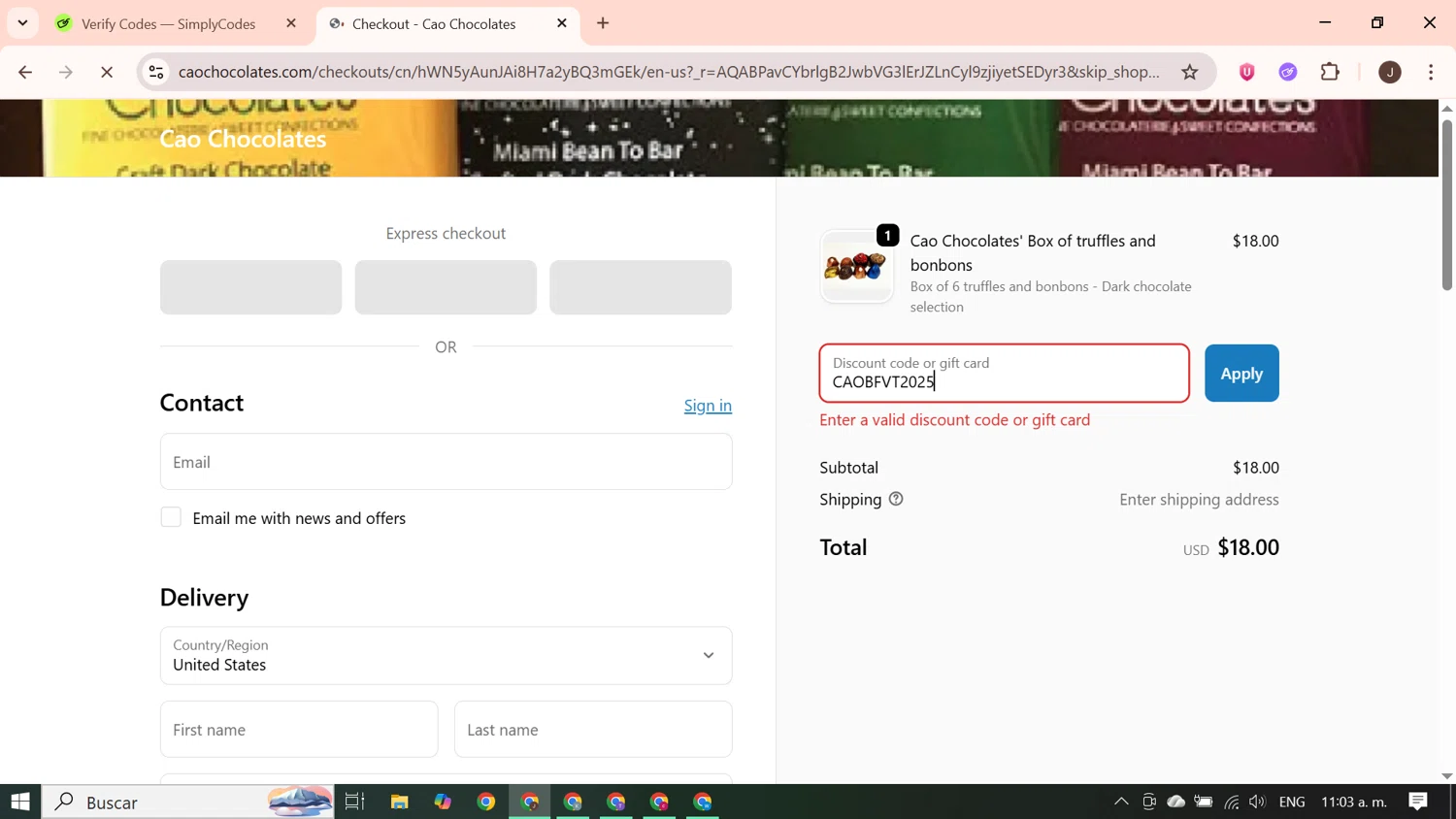
Task: Open the Cao Chocolates store header link
Action: point(243,139)
